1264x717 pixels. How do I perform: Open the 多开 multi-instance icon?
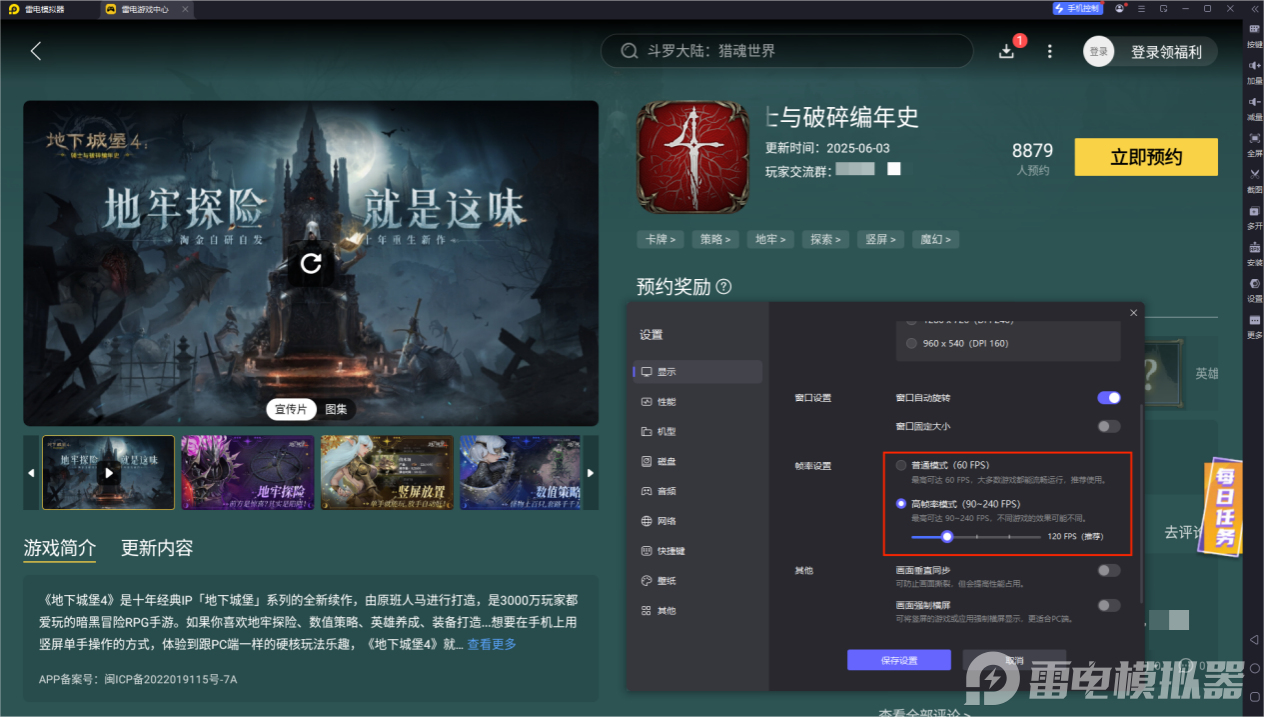tap(1254, 216)
